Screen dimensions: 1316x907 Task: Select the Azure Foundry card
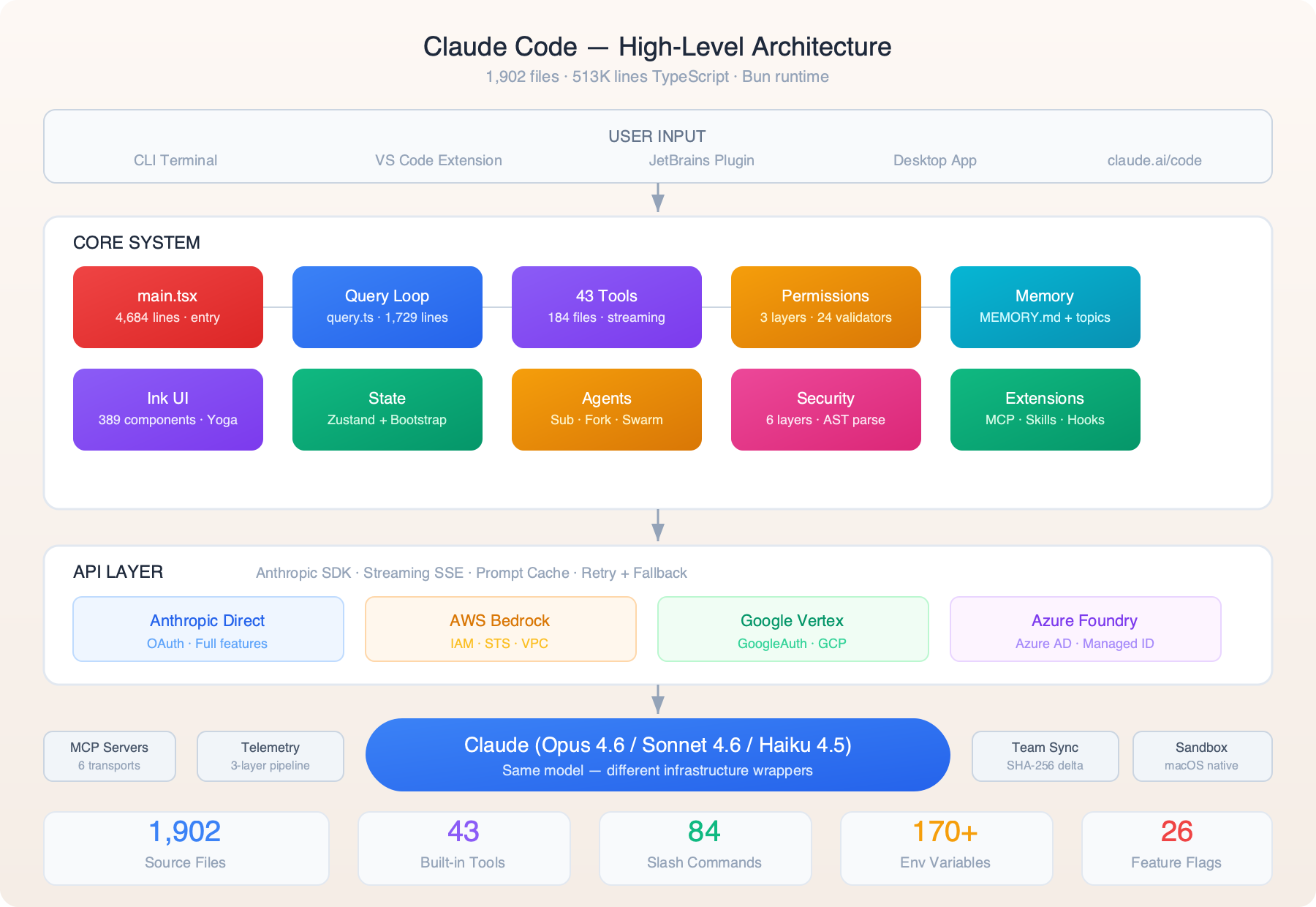tap(1085, 628)
